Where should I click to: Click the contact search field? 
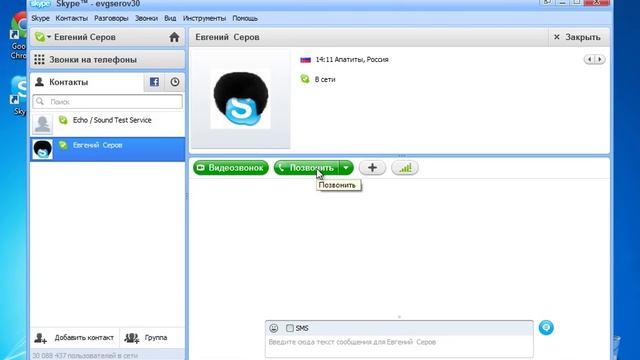(x=108, y=102)
